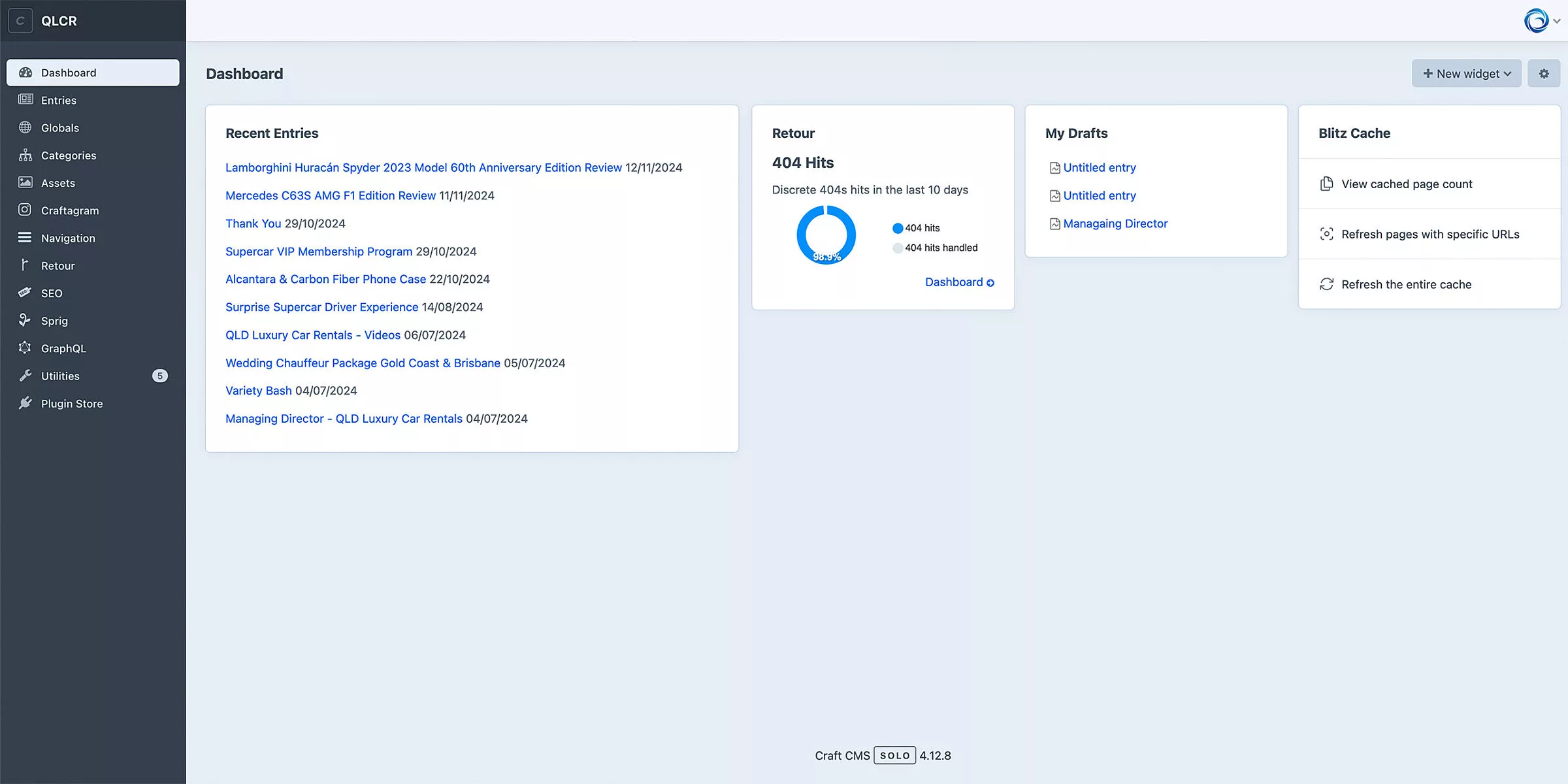The width and height of the screenshot is (1568, 784).
Task: Select Refresh pages with specific URLs
Action: coord(1429,234)
